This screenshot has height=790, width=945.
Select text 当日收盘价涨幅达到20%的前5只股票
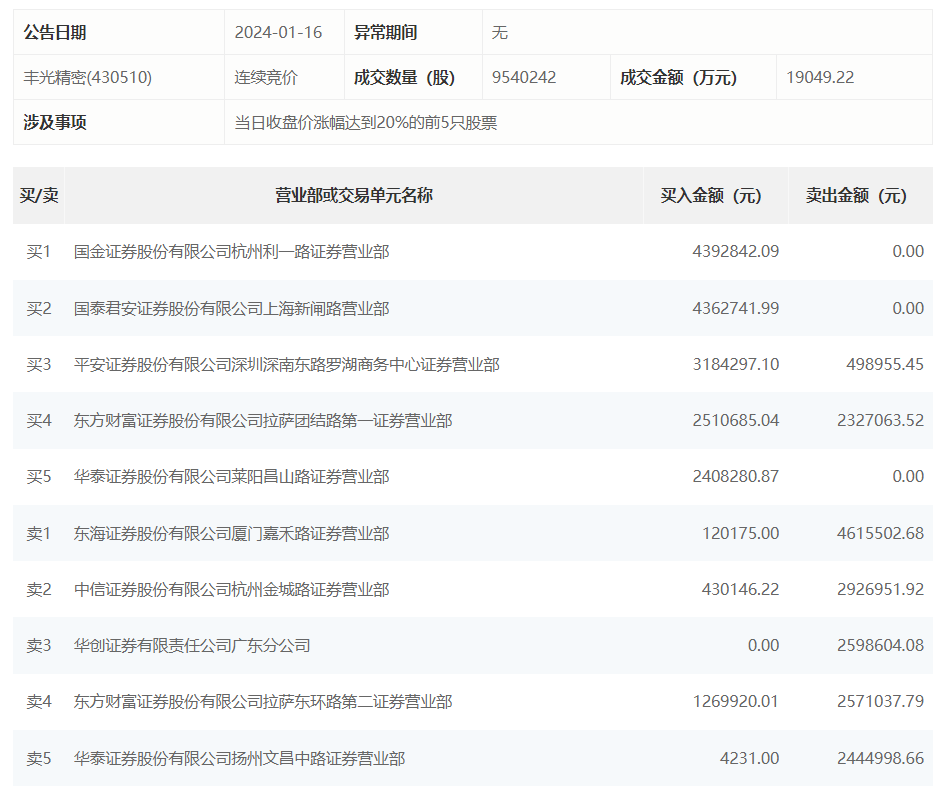(366, 122)
